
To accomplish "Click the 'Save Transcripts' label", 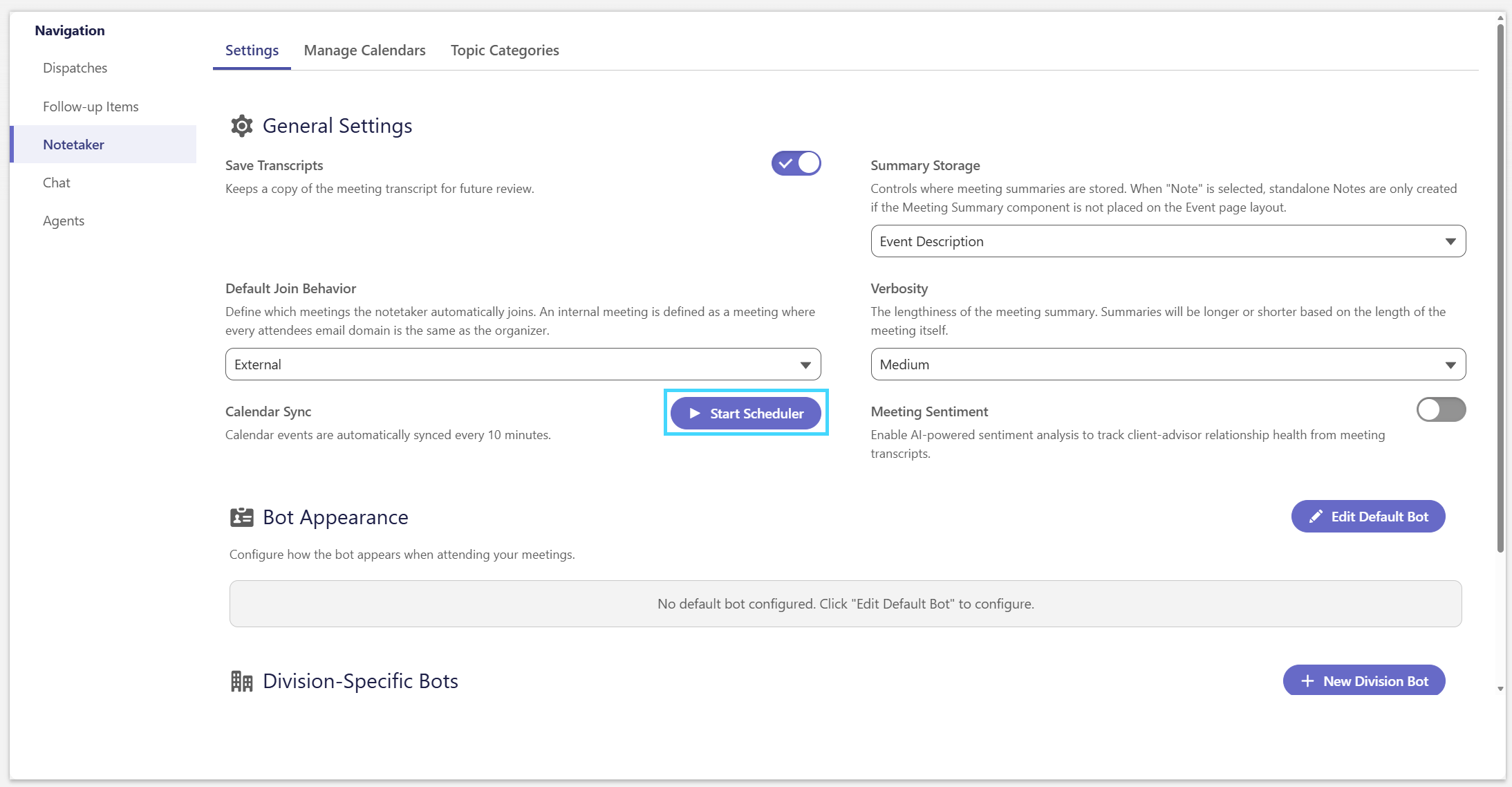I will pos(274,165).
